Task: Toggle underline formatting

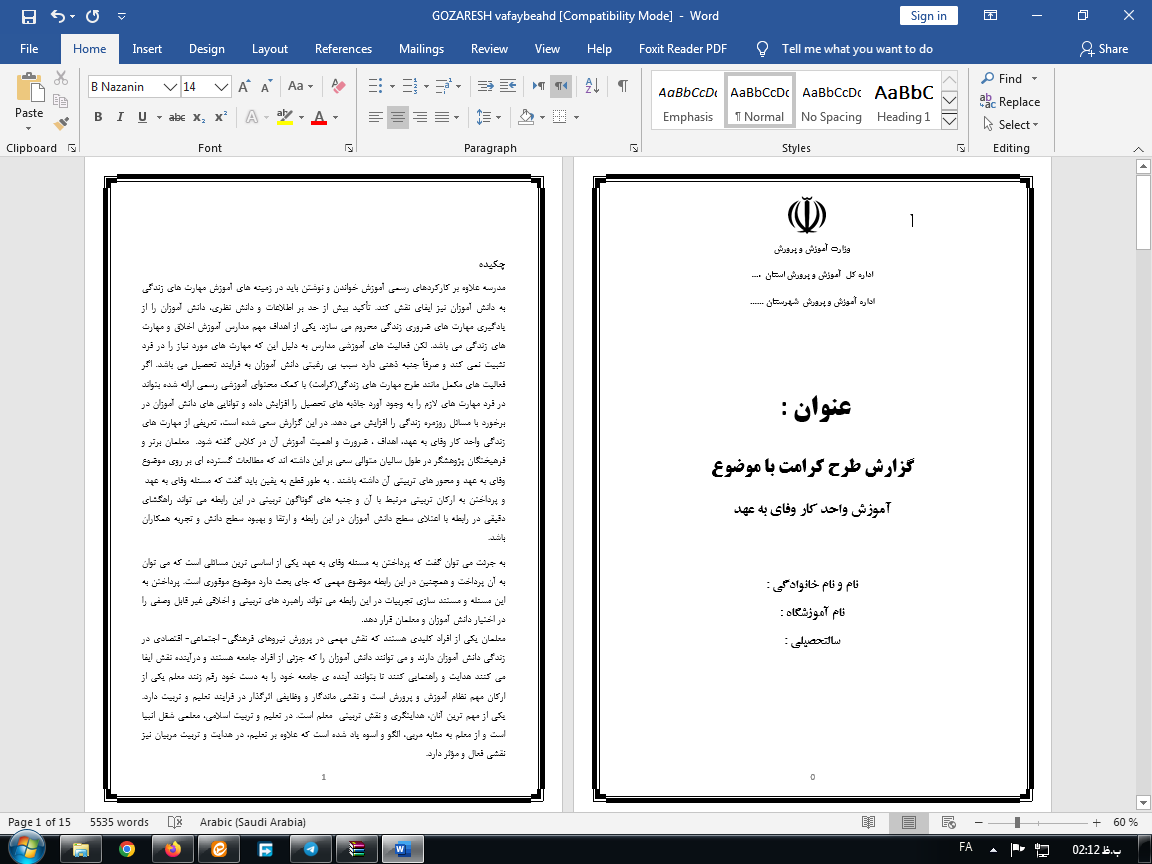Action: (x=142, y=117)
